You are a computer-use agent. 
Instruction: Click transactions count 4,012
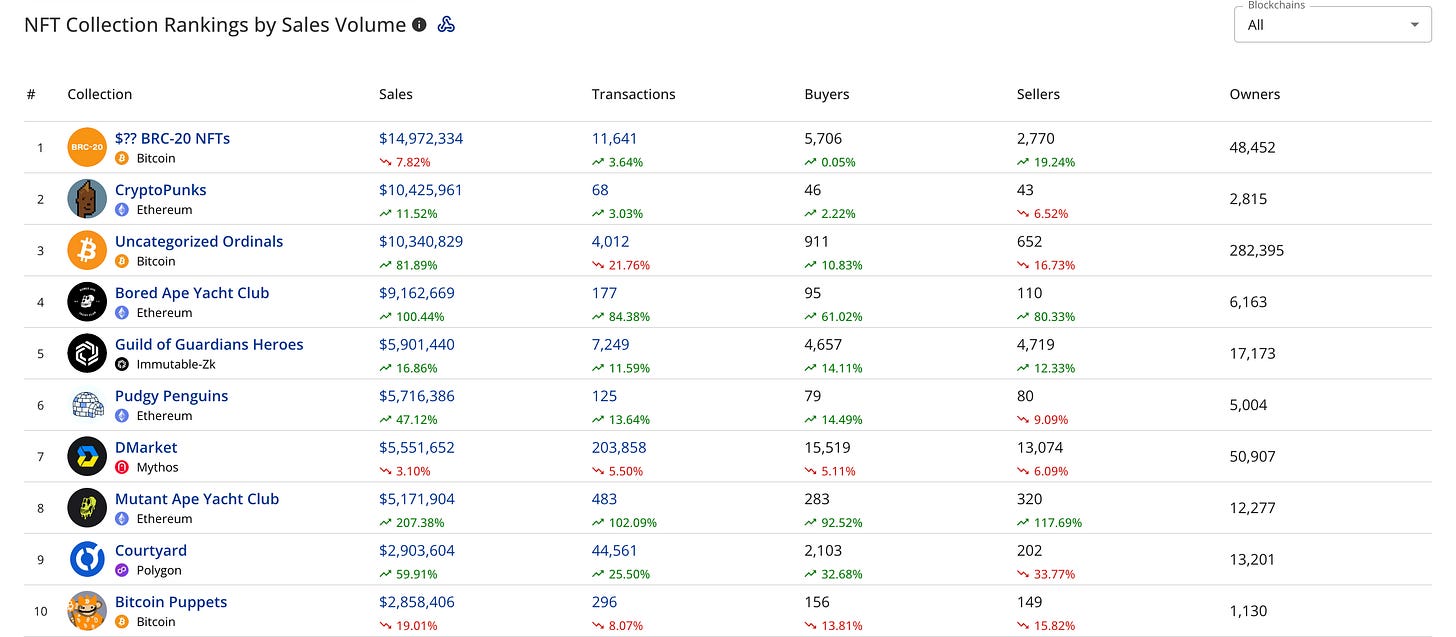pyautogui.click(x=611, y=241)
